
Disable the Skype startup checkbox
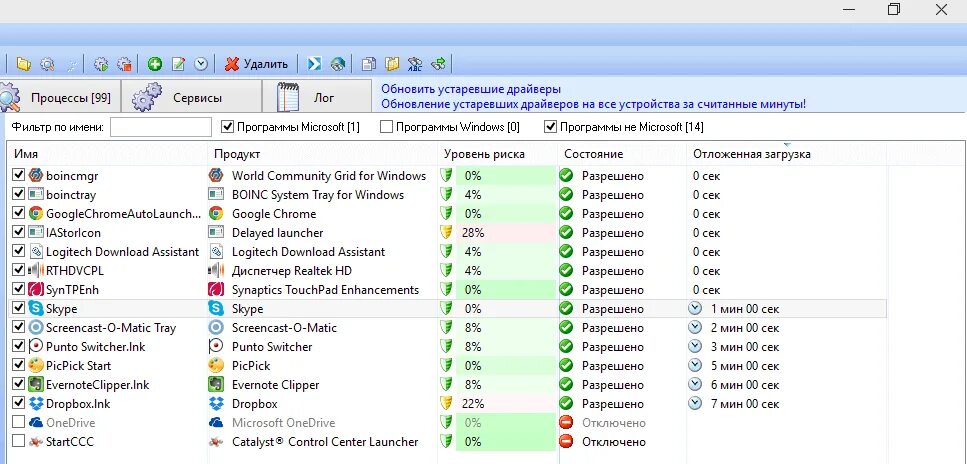19,309
